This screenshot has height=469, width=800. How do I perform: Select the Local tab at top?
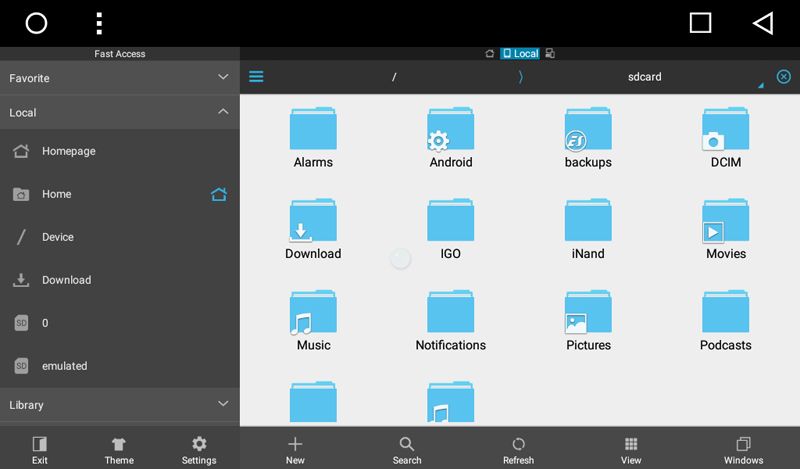(x=520, y=54)
